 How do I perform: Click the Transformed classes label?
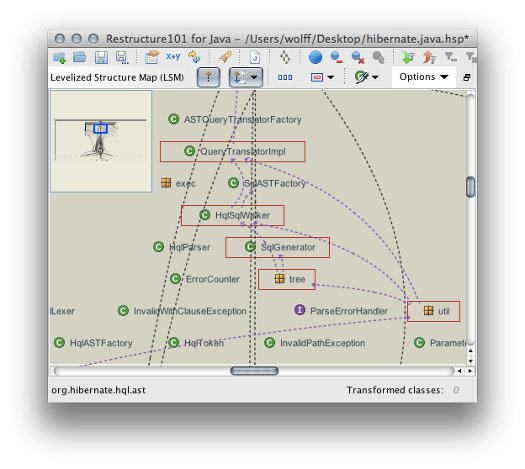[395, 390]
